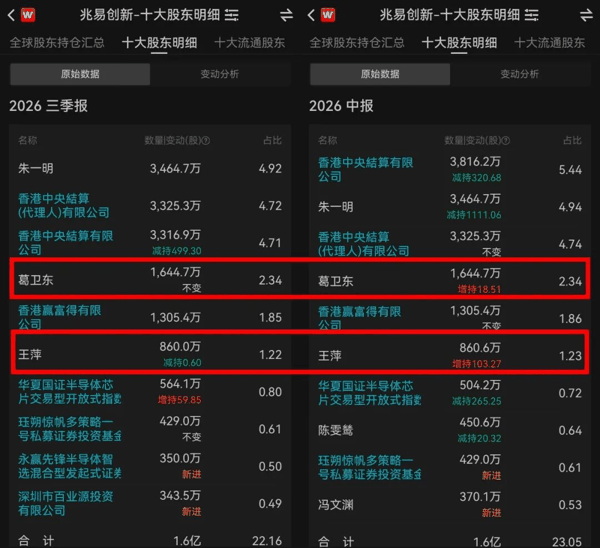Viewport: 600px width, 548px height.
Task: Select 变动分析 segment in right panel
Action: pos(520,74)
